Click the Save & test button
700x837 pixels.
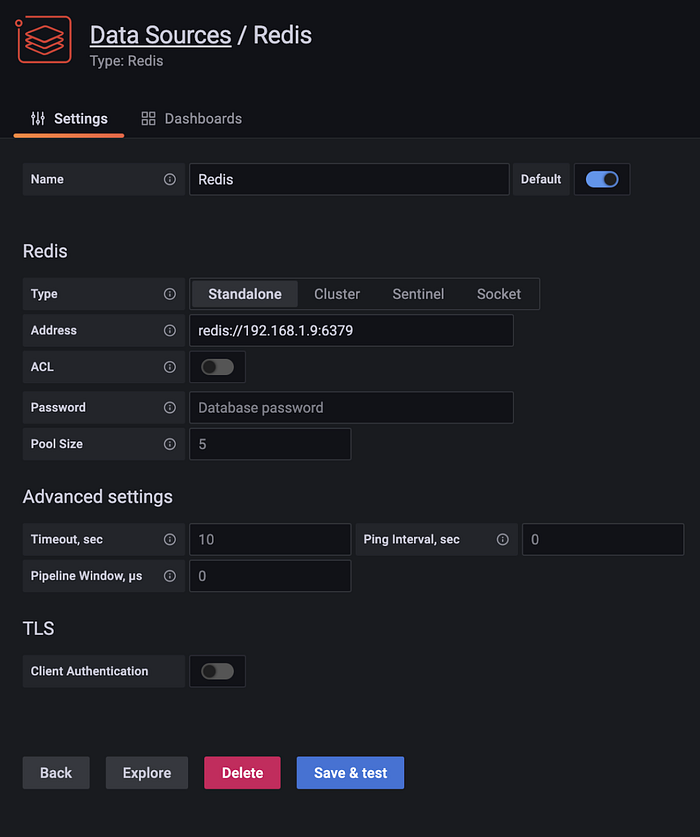coord(350,772)
